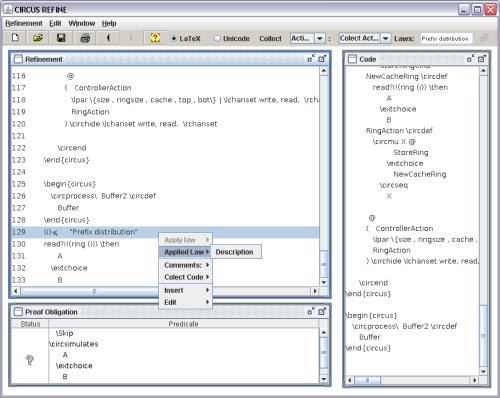Image resolution: width=500 pixels, height=398 pixels.
Task: Minimize the Proof Obligation panel
Action: (311, 311)
